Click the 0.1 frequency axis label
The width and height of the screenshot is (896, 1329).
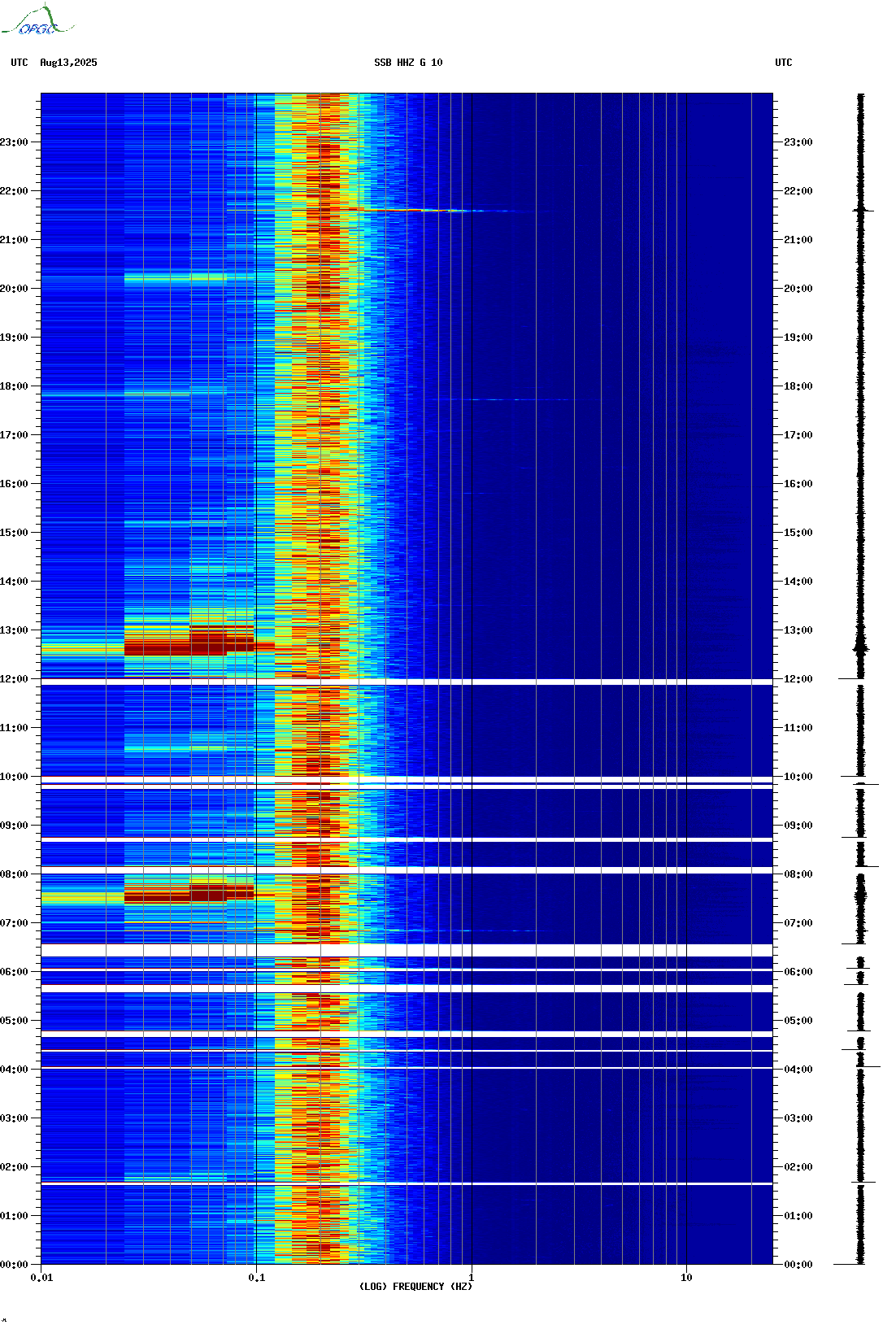(257, 1278)
